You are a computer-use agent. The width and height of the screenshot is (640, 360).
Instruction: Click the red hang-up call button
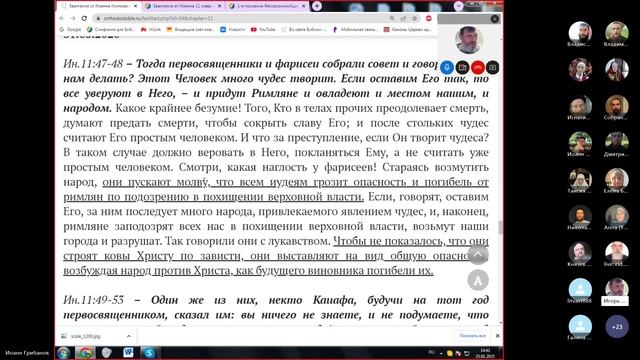point(478,67)
